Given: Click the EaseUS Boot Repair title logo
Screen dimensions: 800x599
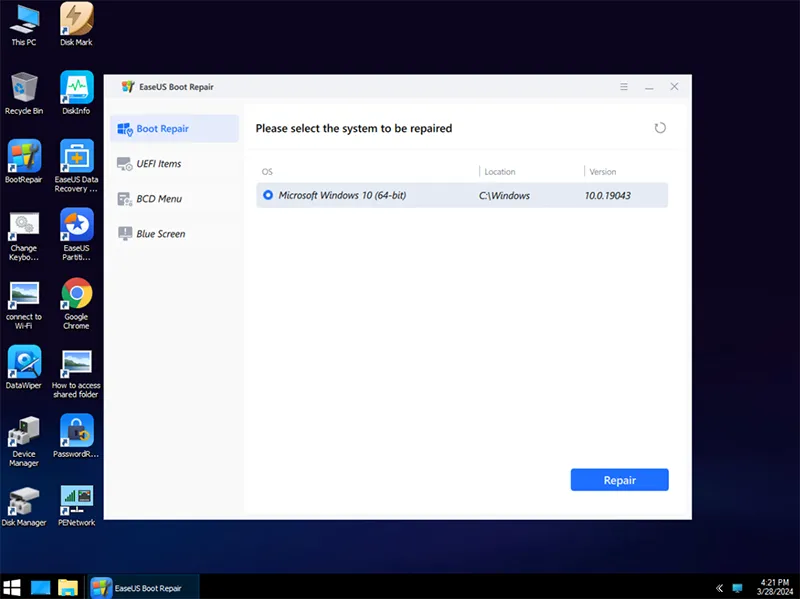Looking at the screenshot, I should coord(128,87).
